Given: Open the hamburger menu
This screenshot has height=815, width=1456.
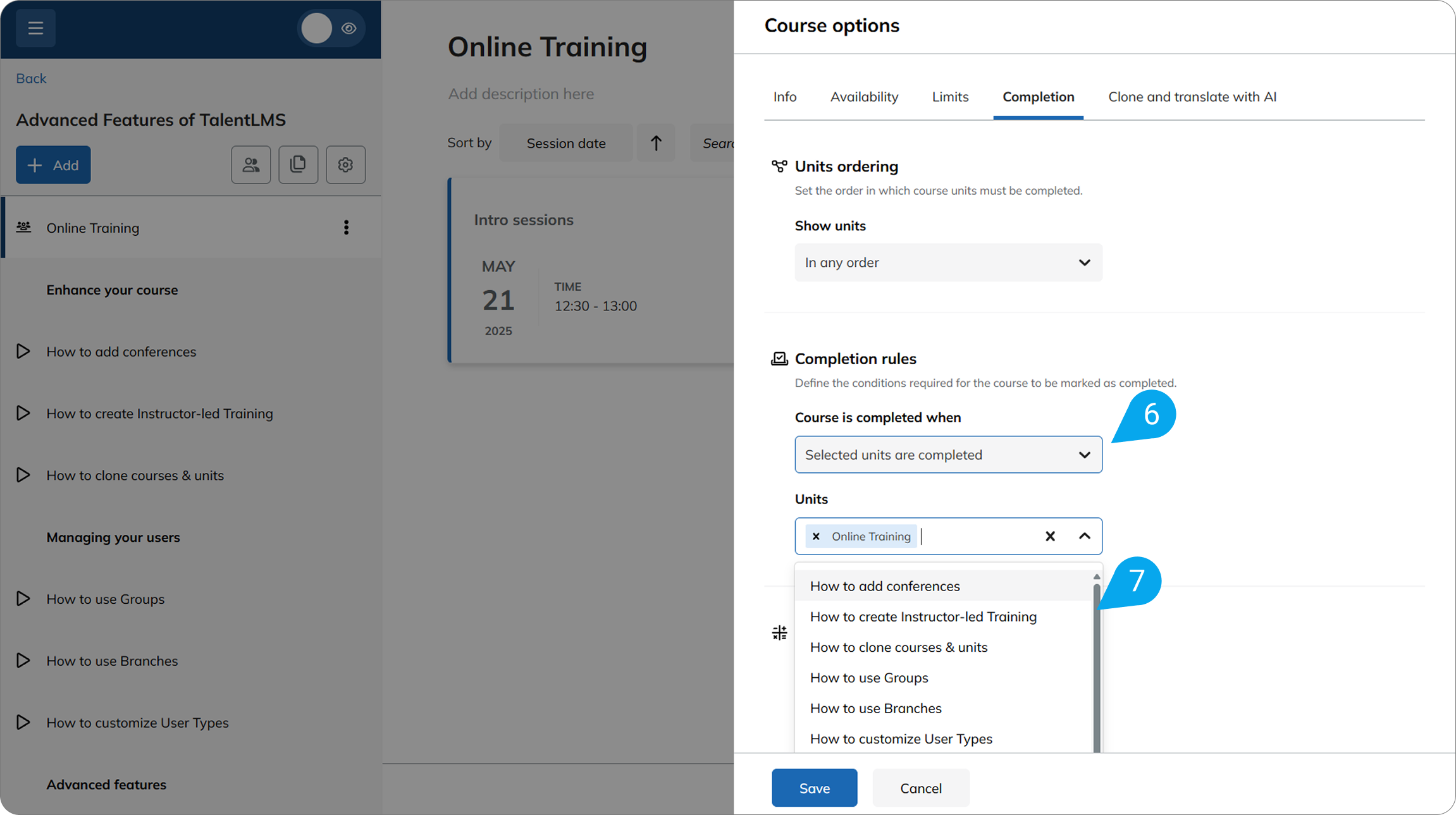Looking at the screenshot, I should [35, 28].
